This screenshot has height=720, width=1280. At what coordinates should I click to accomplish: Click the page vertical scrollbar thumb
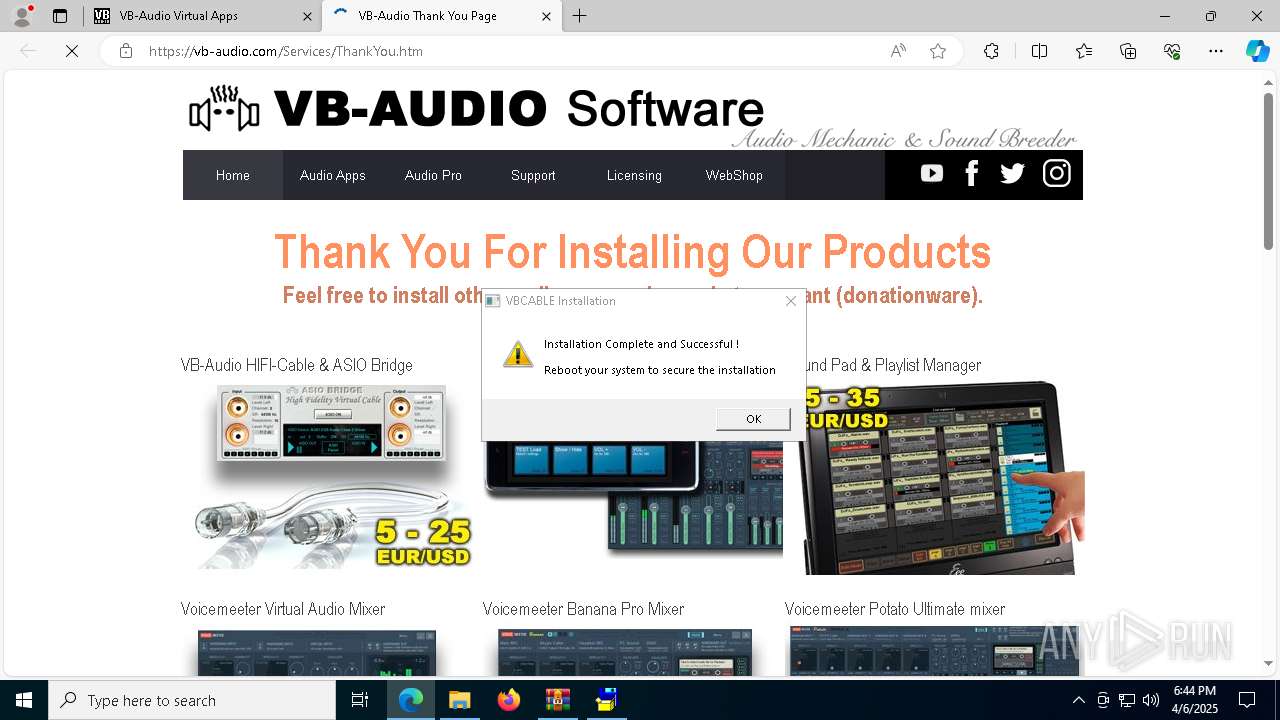[x=1268, y=170]
